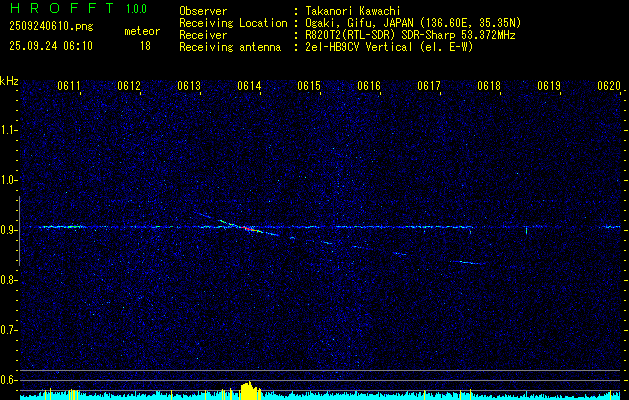Click the echo streak segment below 0618
Viewport: 629px width, 400px height.
click(x=467, y=262)
